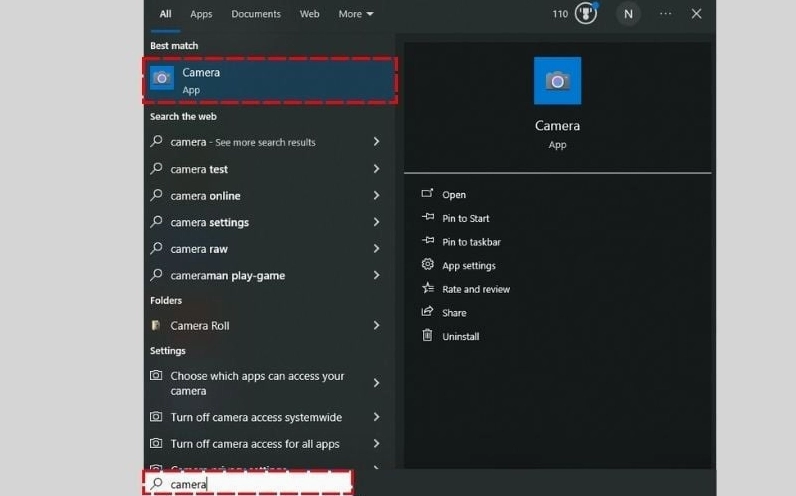
Task: Open Turn off camera access systemwide setting
Action: (255, 417)
